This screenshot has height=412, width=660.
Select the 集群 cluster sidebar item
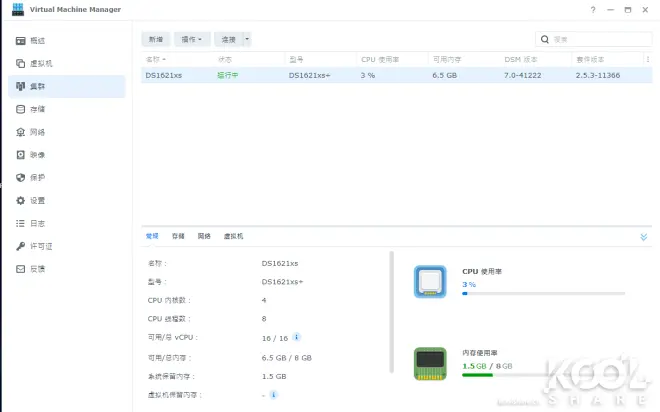pos(67,86)
